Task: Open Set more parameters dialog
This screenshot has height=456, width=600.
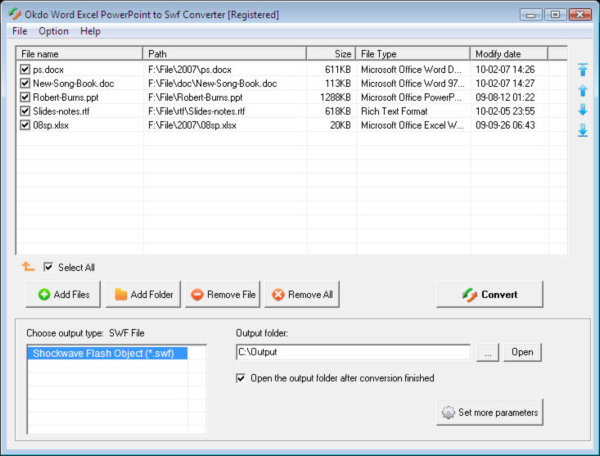Action: [490, 412]
